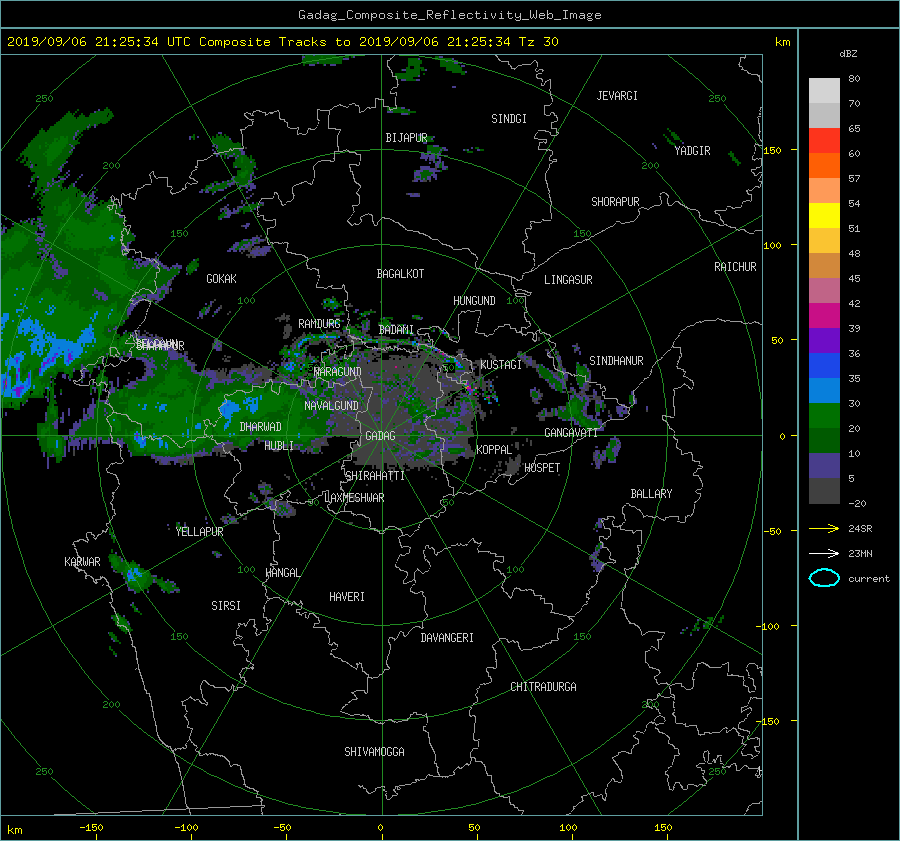Viewport: 900px width, 841px height.
Task: Click the YADGIR city label
Action: pos(692,151)
